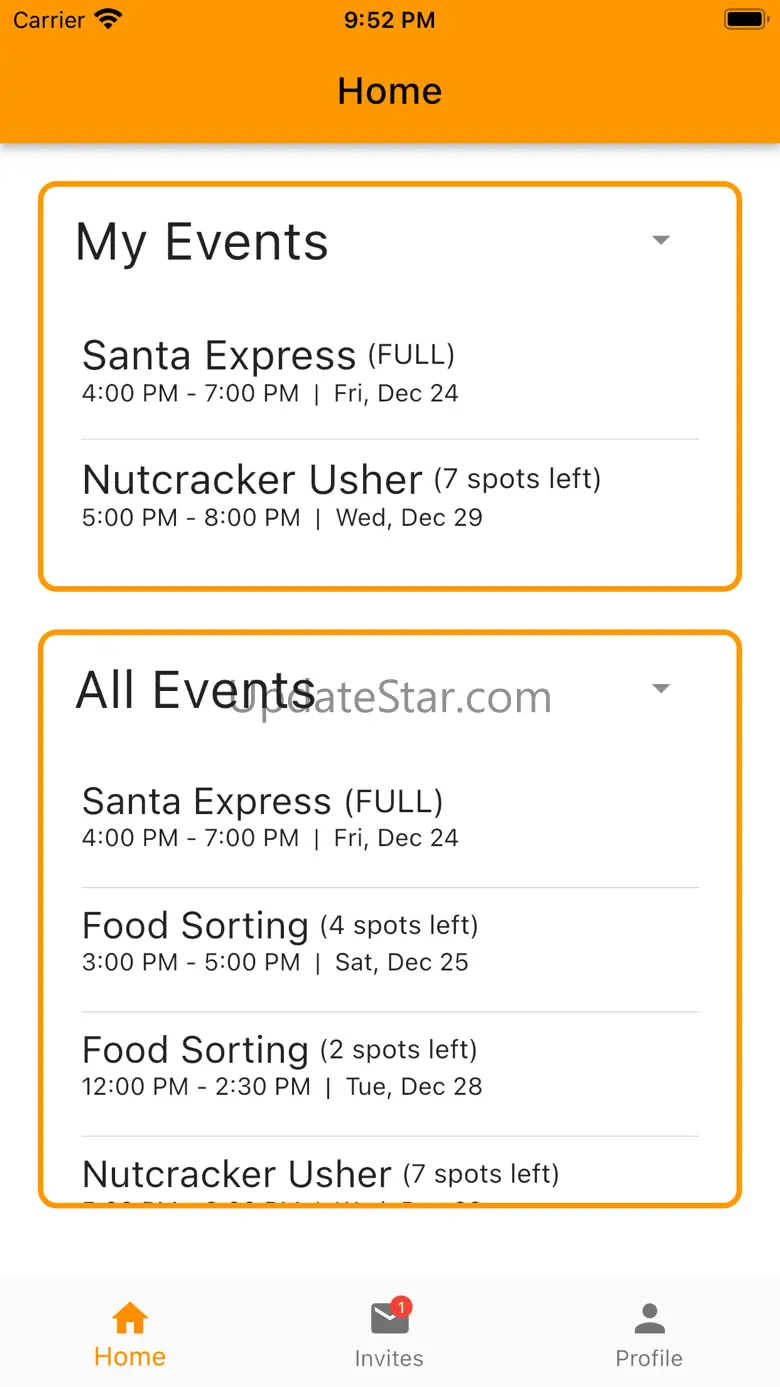This screenshot has height=1387, width=780.
Task: Tap the Wi-Fi status icon
Action: pyautogui.click(x=108, y=19)
